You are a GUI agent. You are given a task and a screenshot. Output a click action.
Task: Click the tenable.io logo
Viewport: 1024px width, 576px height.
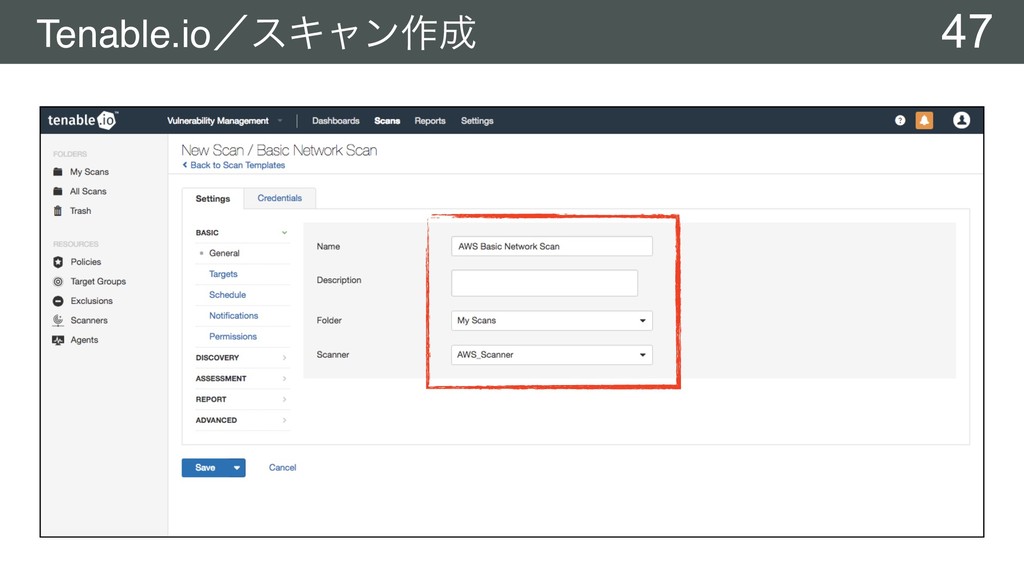(82, 120)
